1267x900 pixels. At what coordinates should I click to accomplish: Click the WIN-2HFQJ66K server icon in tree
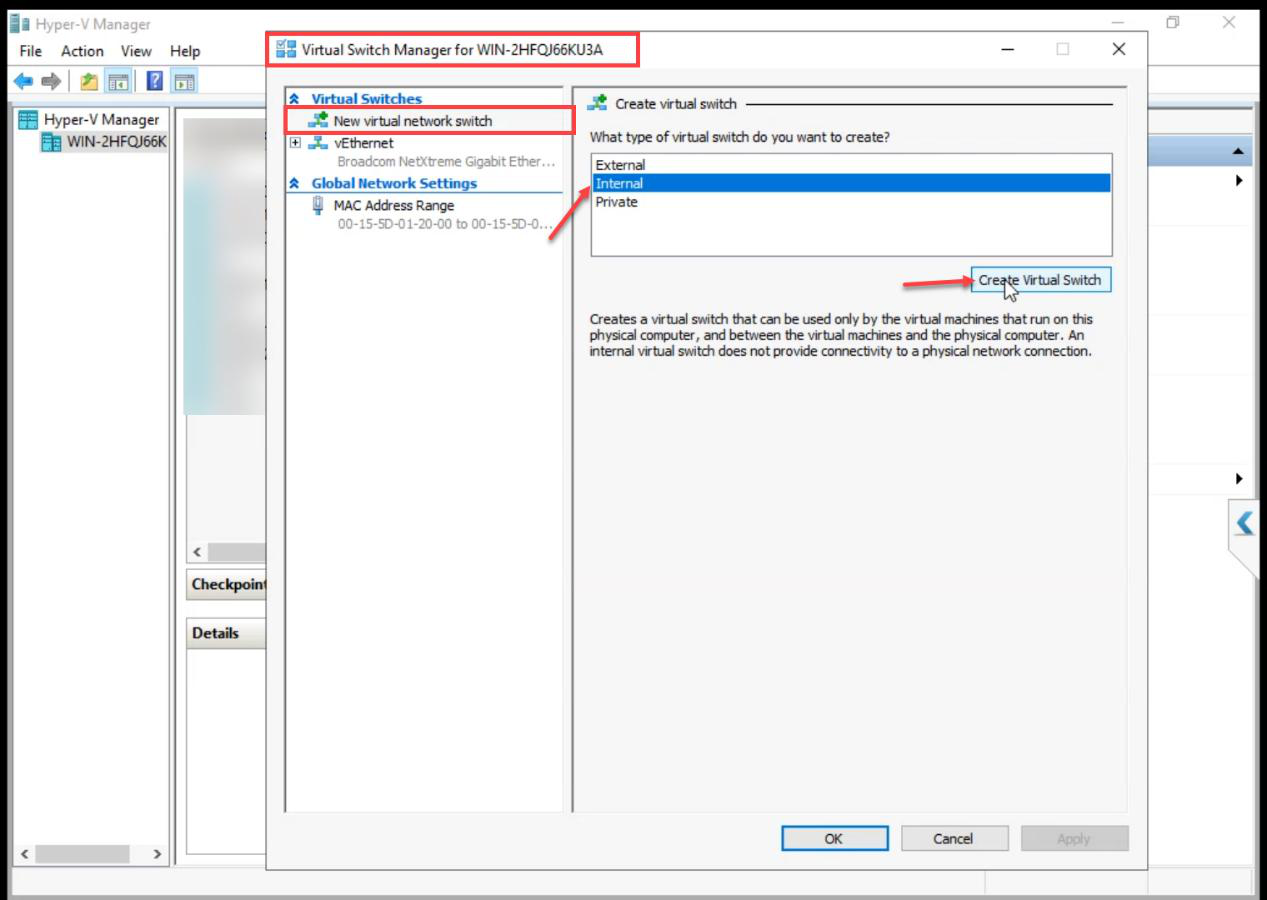pyautogui.click(x=51, y=142)
